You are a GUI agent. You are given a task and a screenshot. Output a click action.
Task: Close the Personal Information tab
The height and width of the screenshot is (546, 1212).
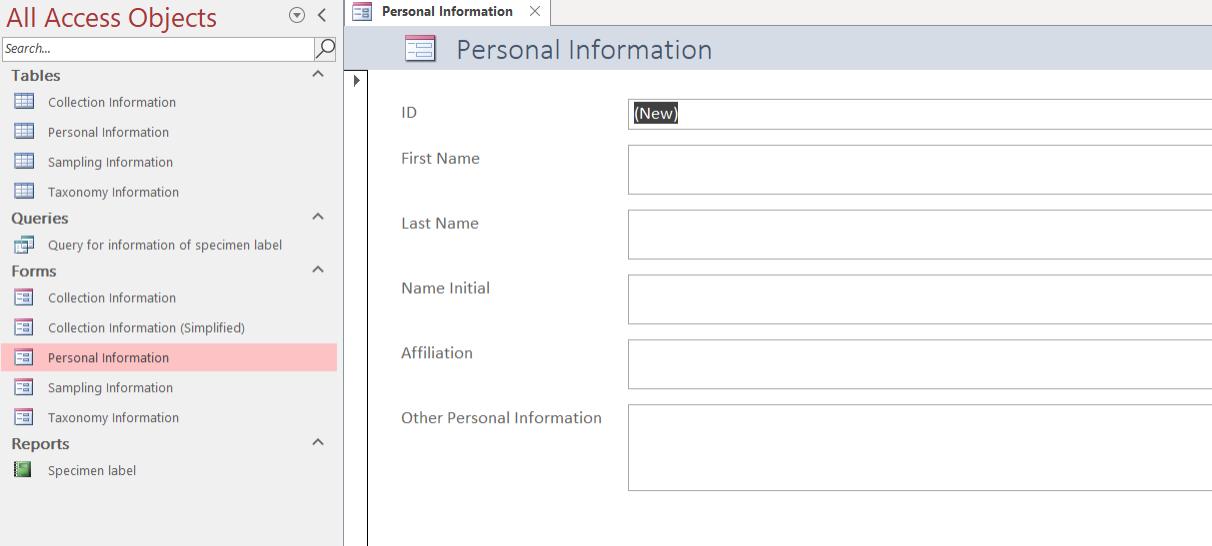click(x=535, y=12)
